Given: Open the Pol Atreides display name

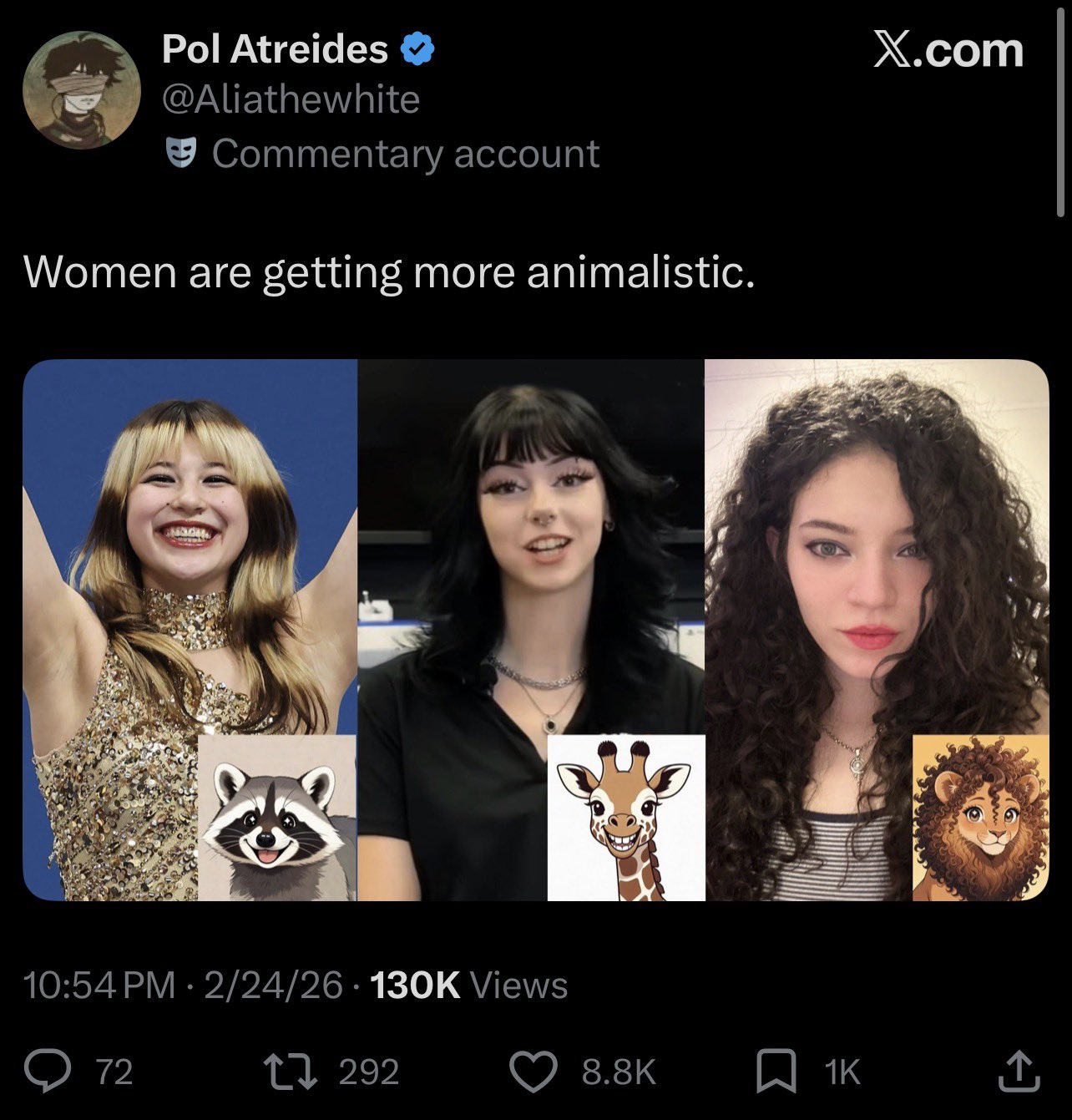Looking at the screenshot, I should pyautogui.click(x=275, y=50).
